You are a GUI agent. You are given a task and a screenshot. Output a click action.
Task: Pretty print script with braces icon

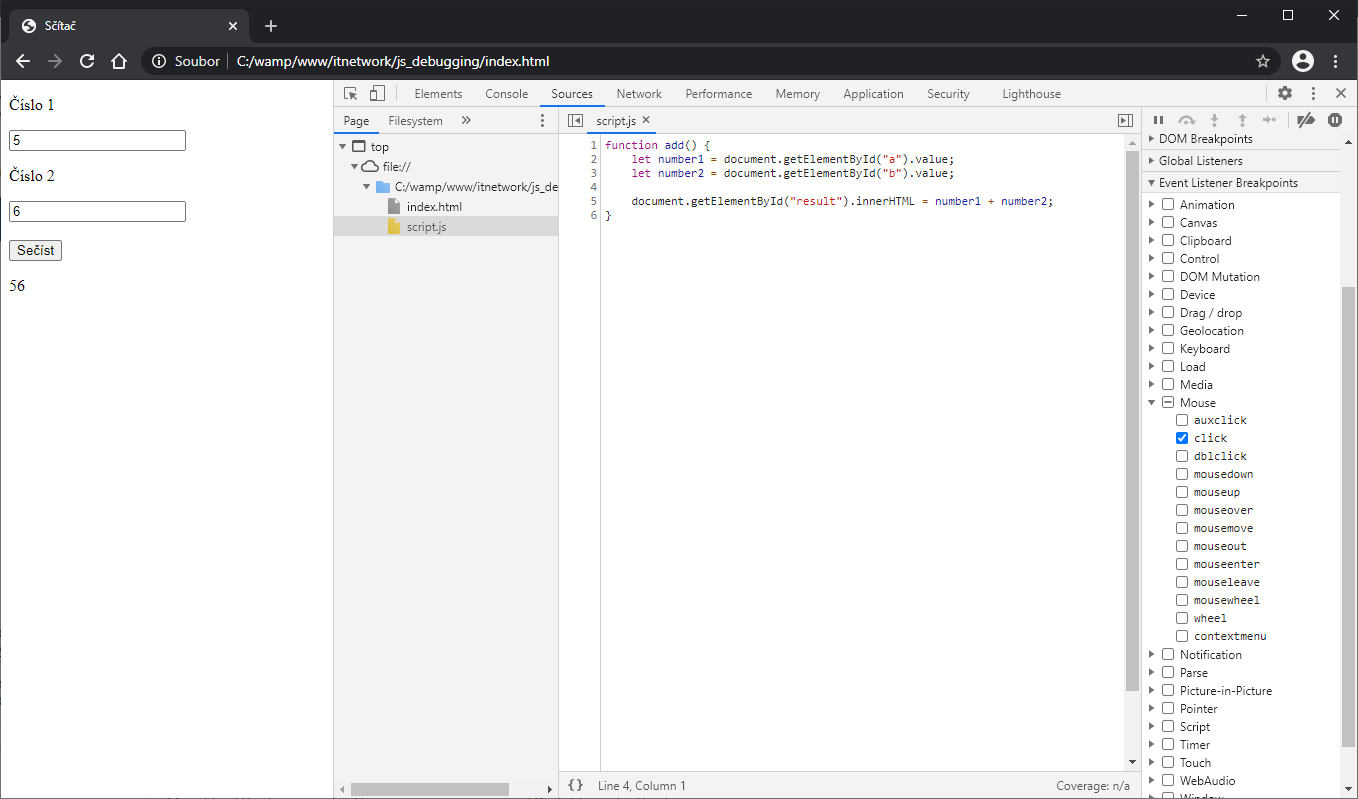575,786
